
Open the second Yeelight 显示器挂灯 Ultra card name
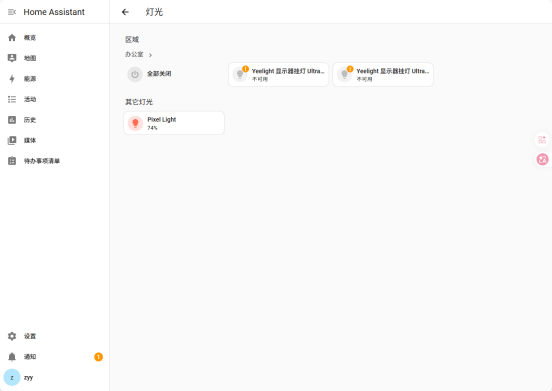pos(392,71)
